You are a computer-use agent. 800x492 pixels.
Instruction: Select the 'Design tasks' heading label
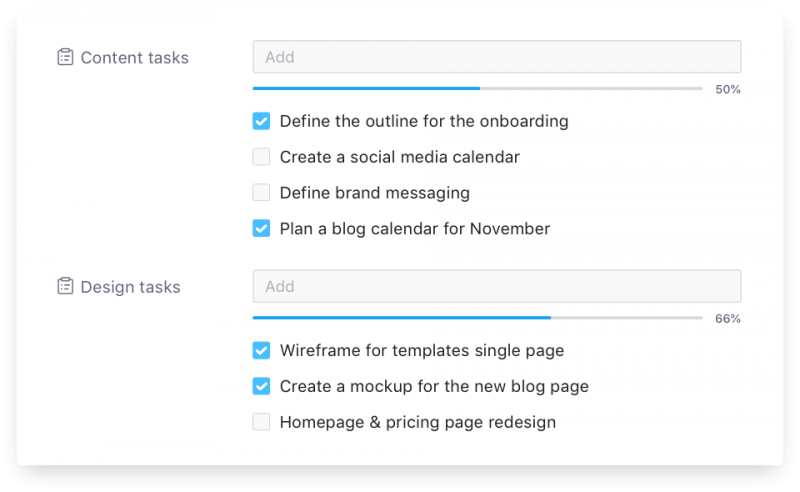coord(130,288)
